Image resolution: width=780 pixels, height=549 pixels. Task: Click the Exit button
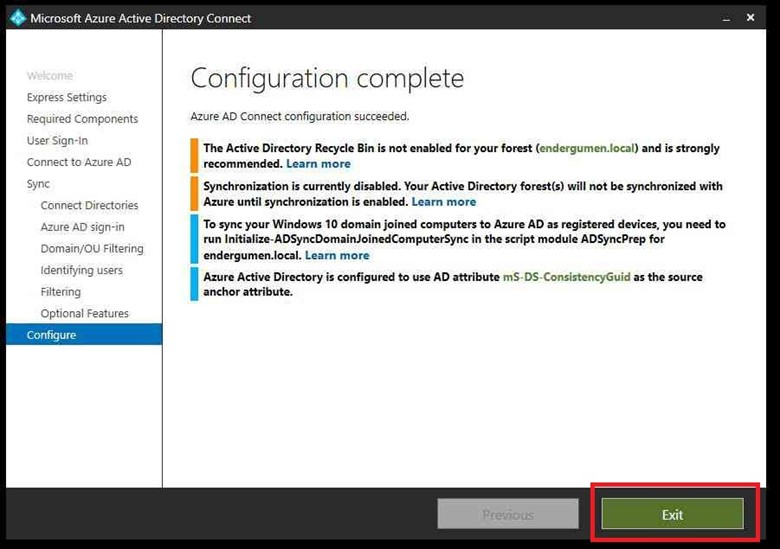tap(672, 514)
